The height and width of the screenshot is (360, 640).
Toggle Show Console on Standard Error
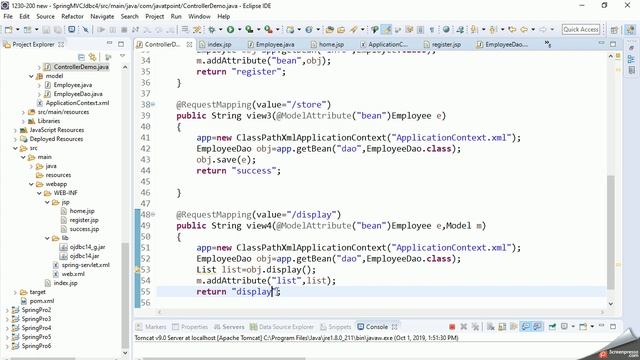(538, 327)
